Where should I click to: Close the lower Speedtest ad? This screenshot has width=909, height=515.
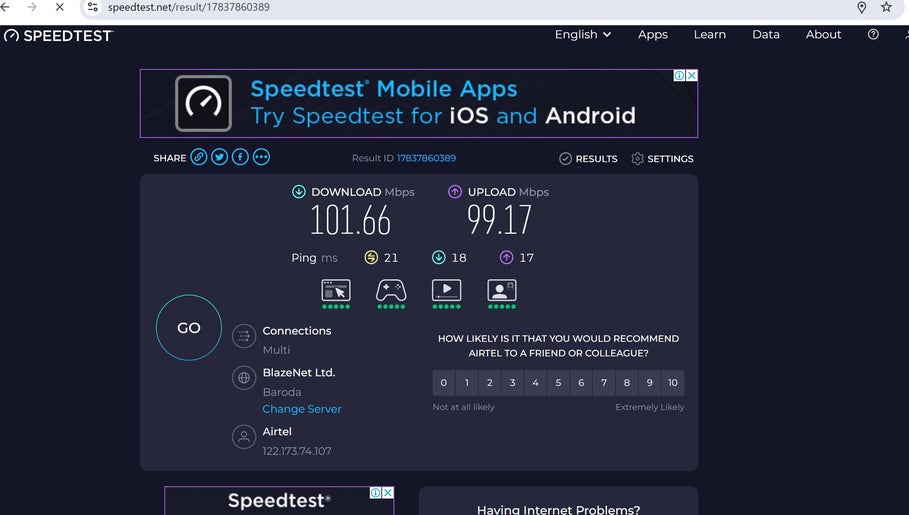coord(388,492)
